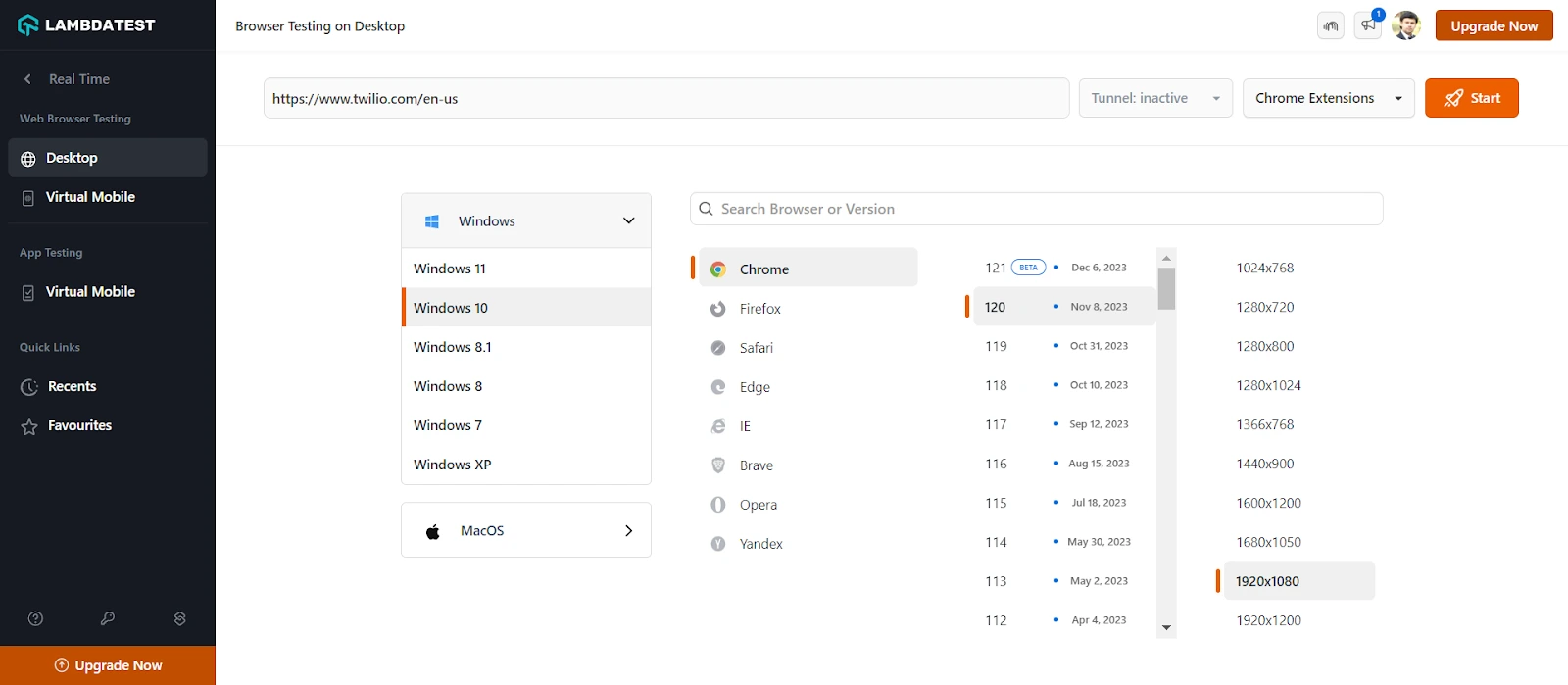Click Upgrade Now in the top header
Image resolution: width=1568 pixels, height=685 pixels.
click(1494, 26)
